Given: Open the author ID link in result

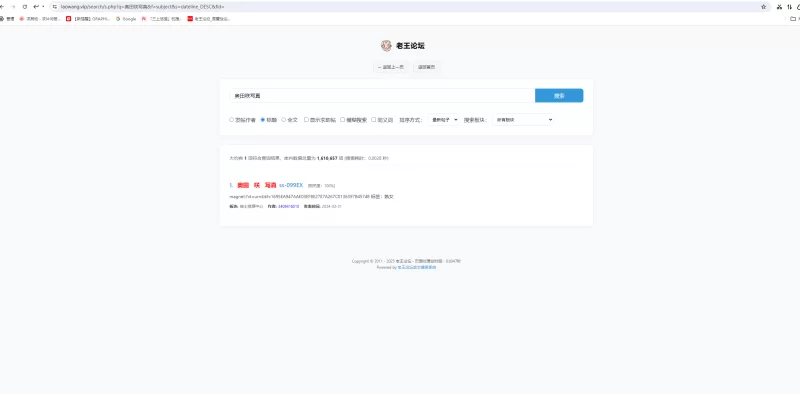Looking at the screenshot, I should pos(288,206).
